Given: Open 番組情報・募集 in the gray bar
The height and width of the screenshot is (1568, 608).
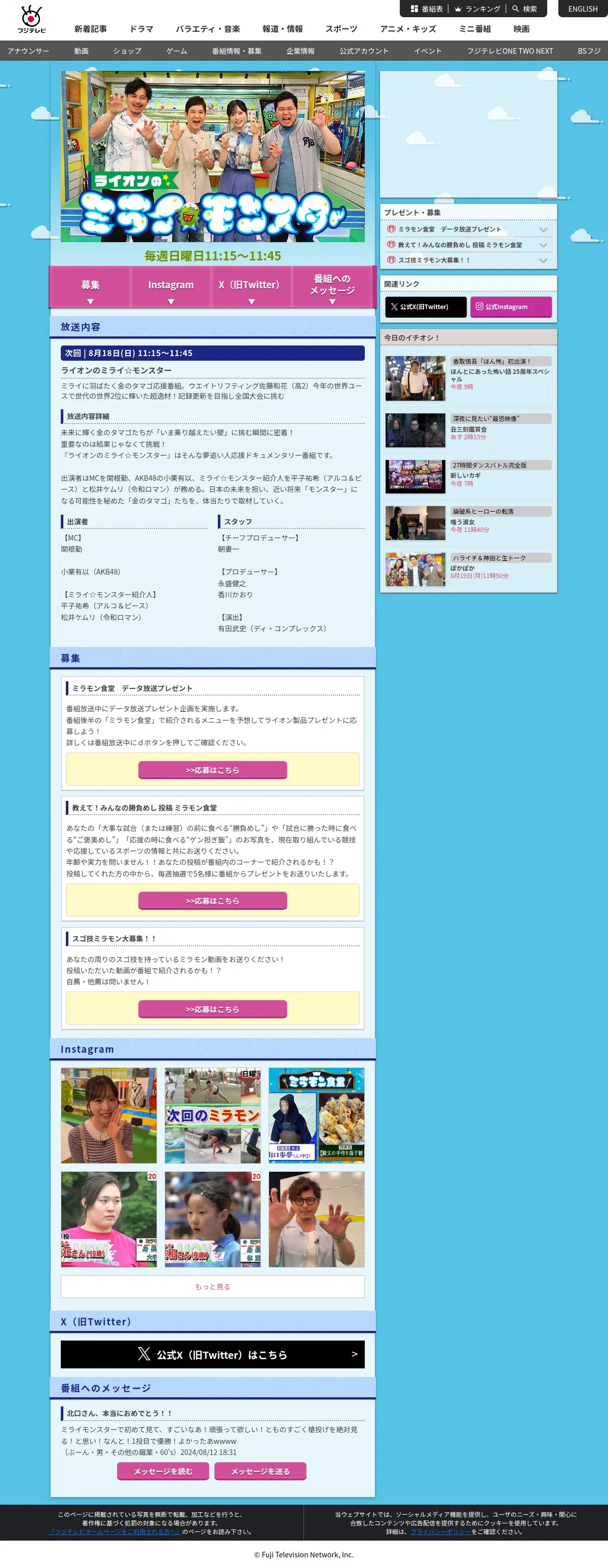Looking at the screenshot, I should coord(237,51).
